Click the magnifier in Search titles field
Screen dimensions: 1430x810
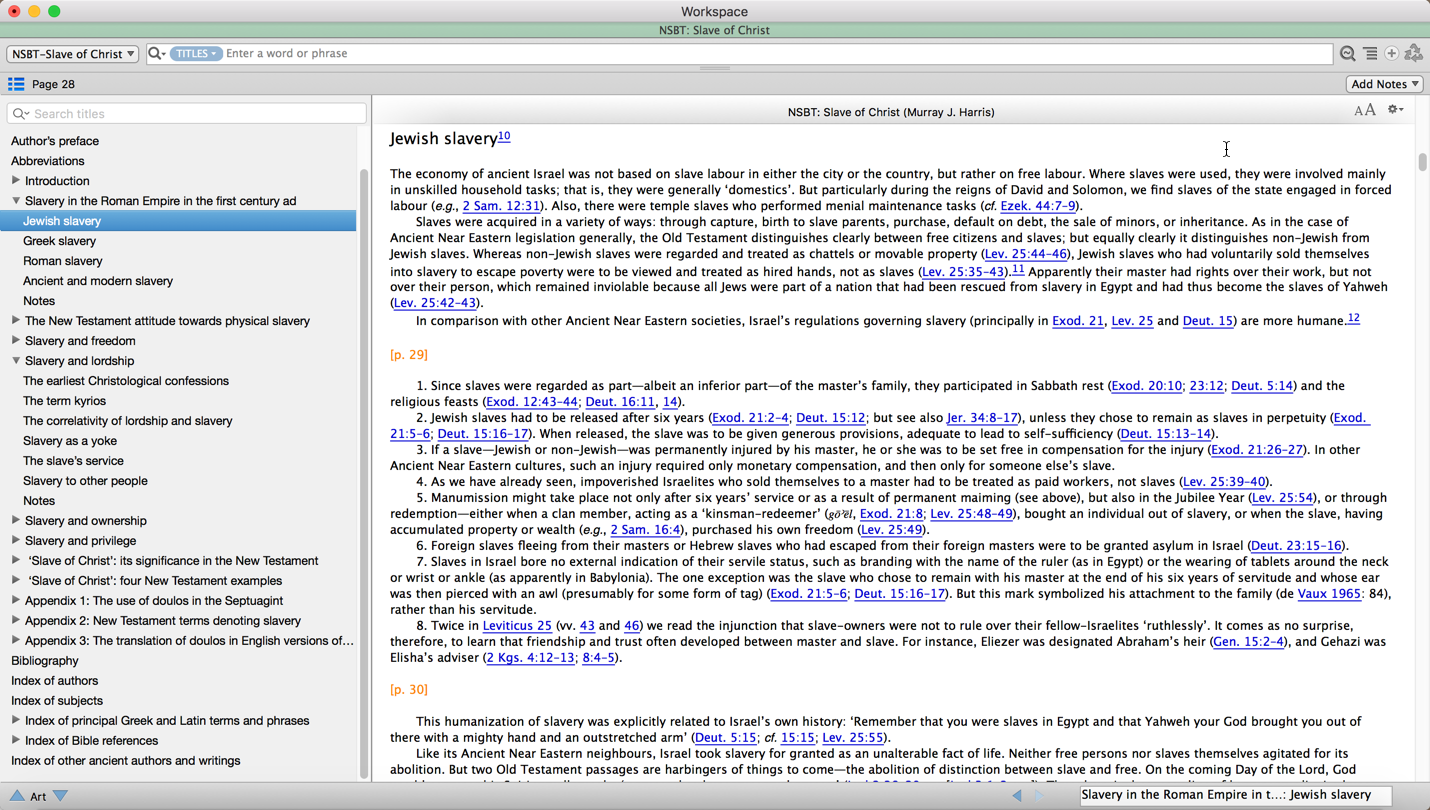21,114
